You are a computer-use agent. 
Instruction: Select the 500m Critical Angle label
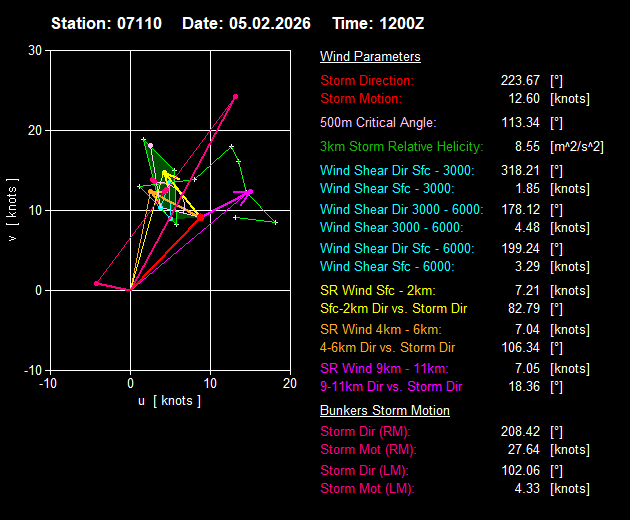pyautogui.click(x=378, y=122)
